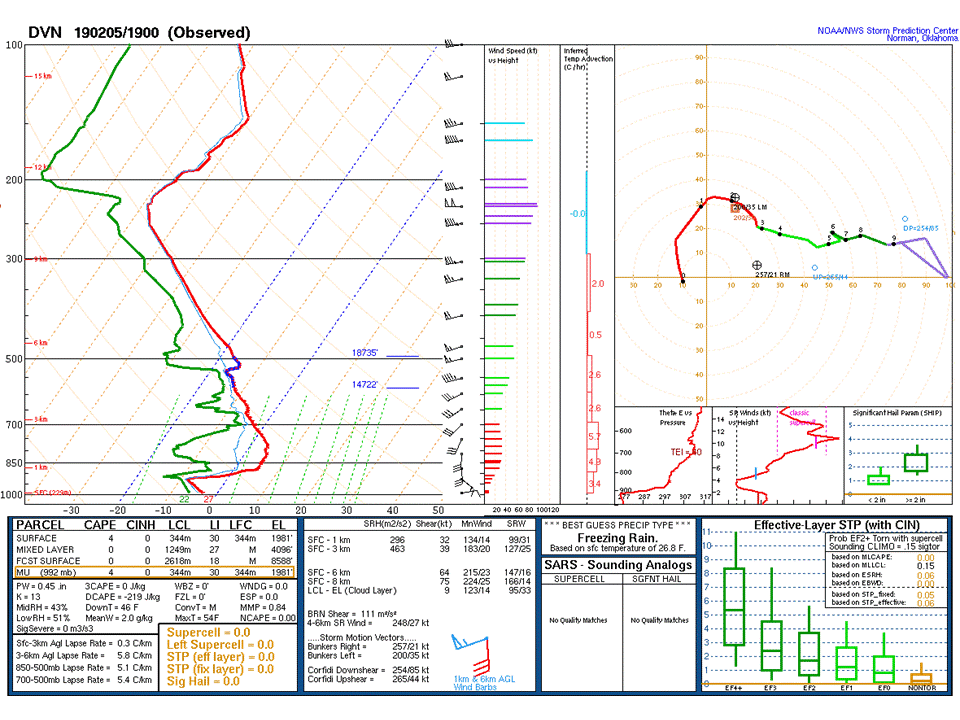Click the Bunkers Right mover marker on hodograph
960x720 pixels.
tap(757, 265)
